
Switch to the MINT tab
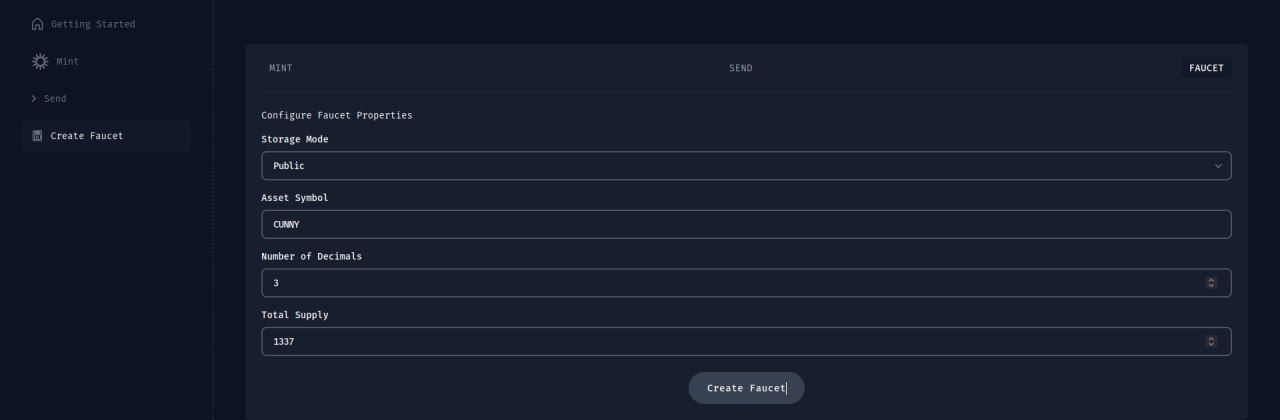[x=281, y=68]
